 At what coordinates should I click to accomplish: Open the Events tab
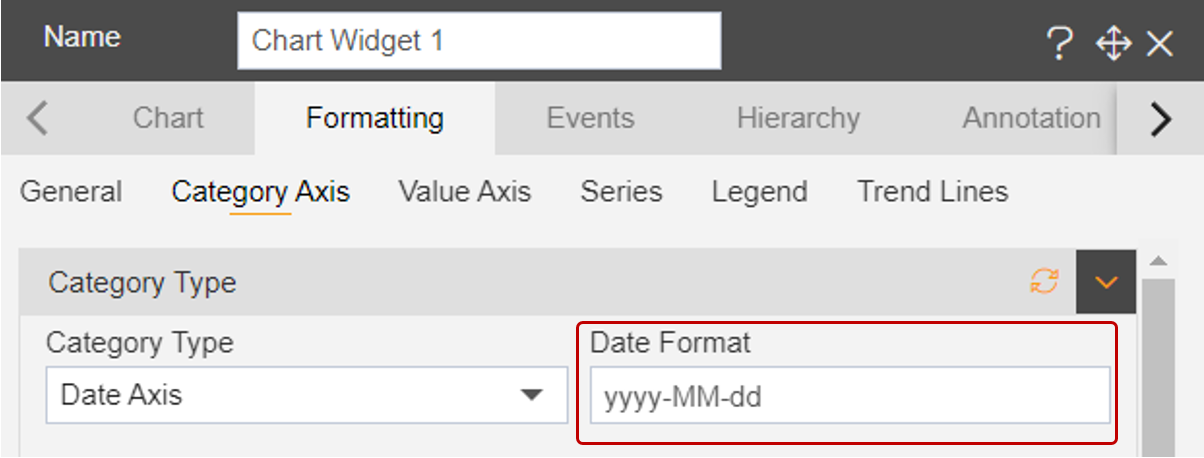pos(590,118)
